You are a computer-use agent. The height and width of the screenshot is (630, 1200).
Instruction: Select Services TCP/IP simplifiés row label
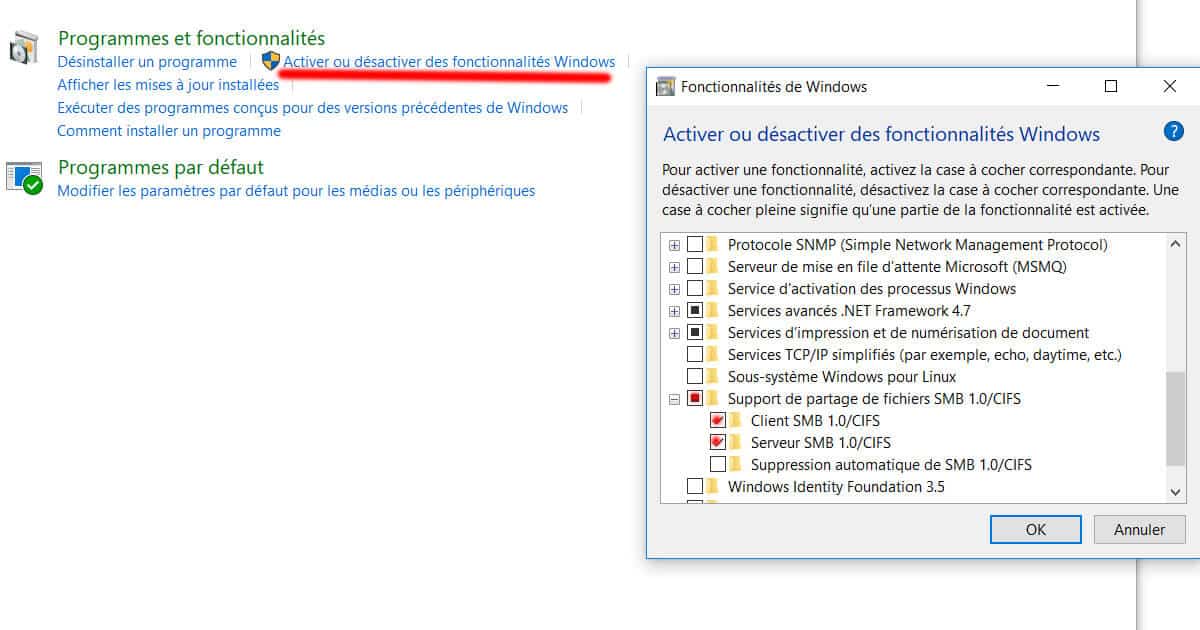point(925,355)
